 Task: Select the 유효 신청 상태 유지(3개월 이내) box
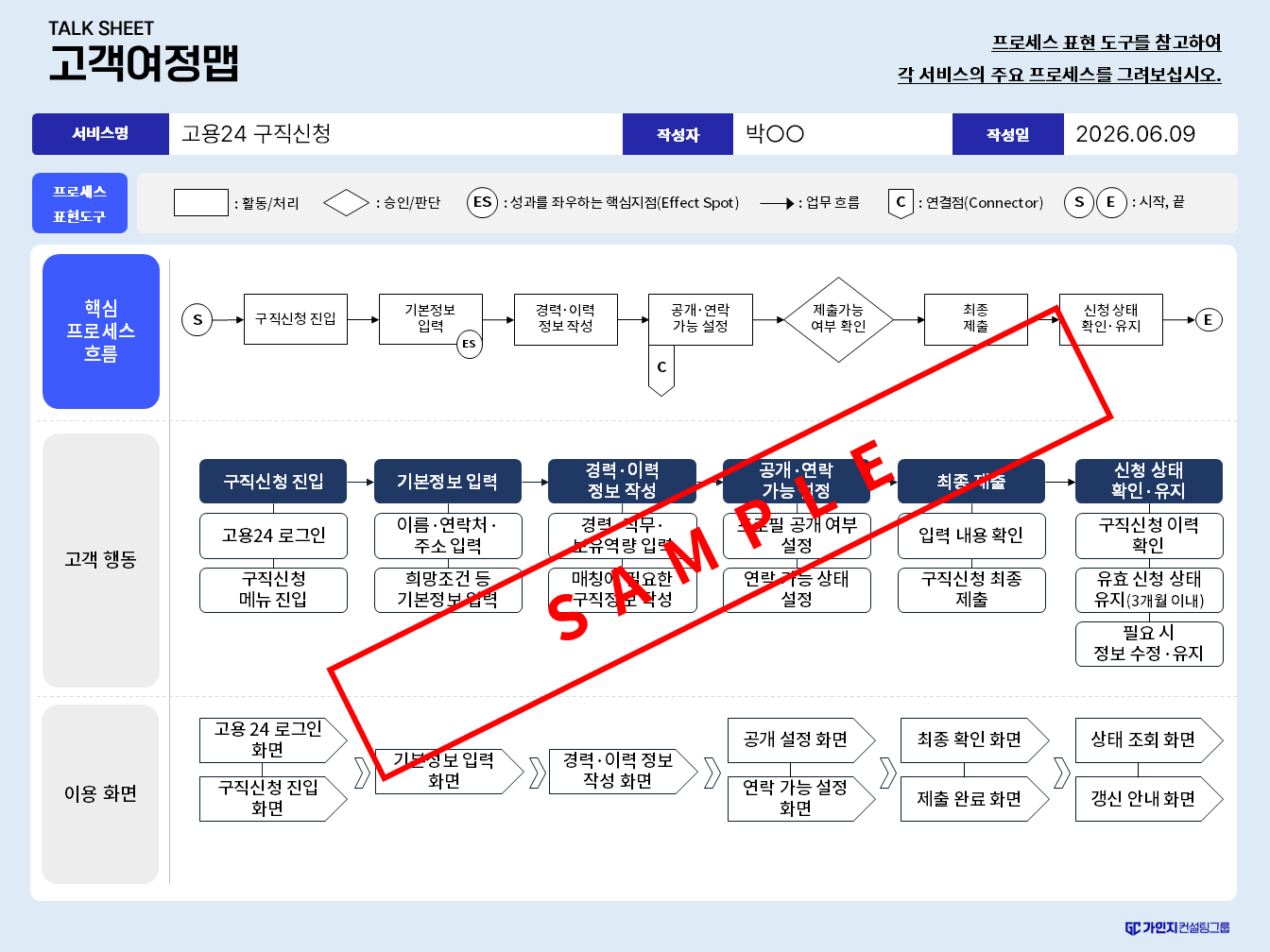(x=1149, y=589)
